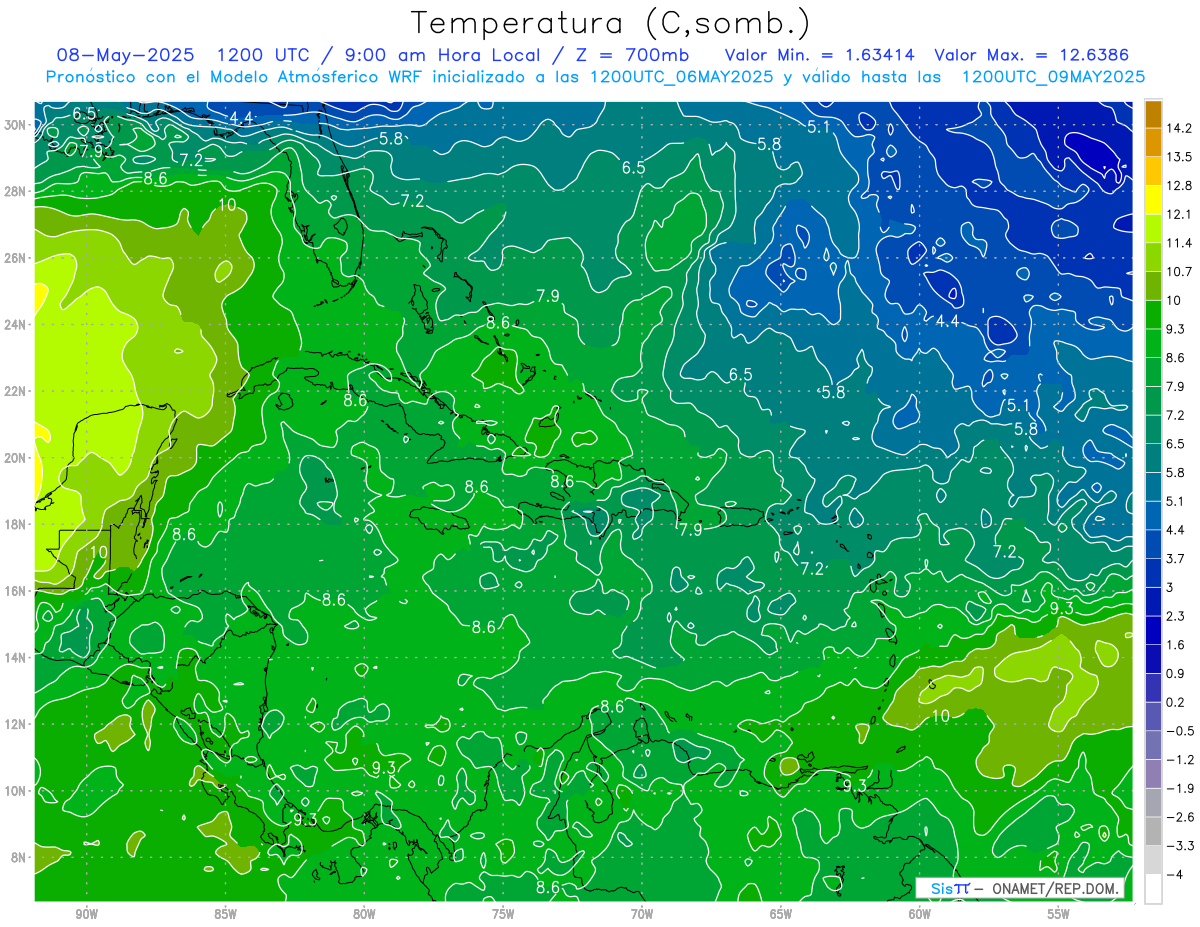Click the 22N latitude axis label
Image resolution: width=1200 pixels, height=927 pixels.
(15, 391)
